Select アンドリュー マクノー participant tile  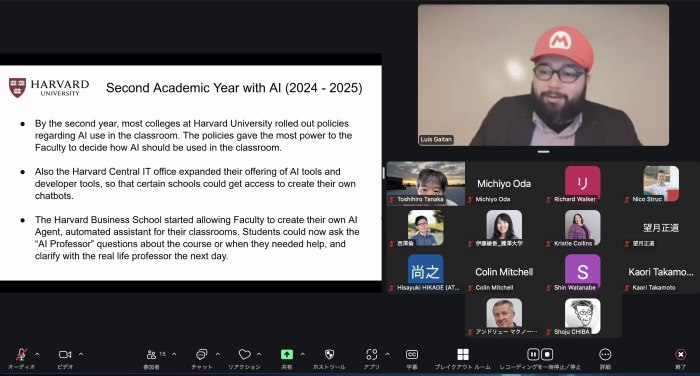pyautogui.click(x=504, y=316)
